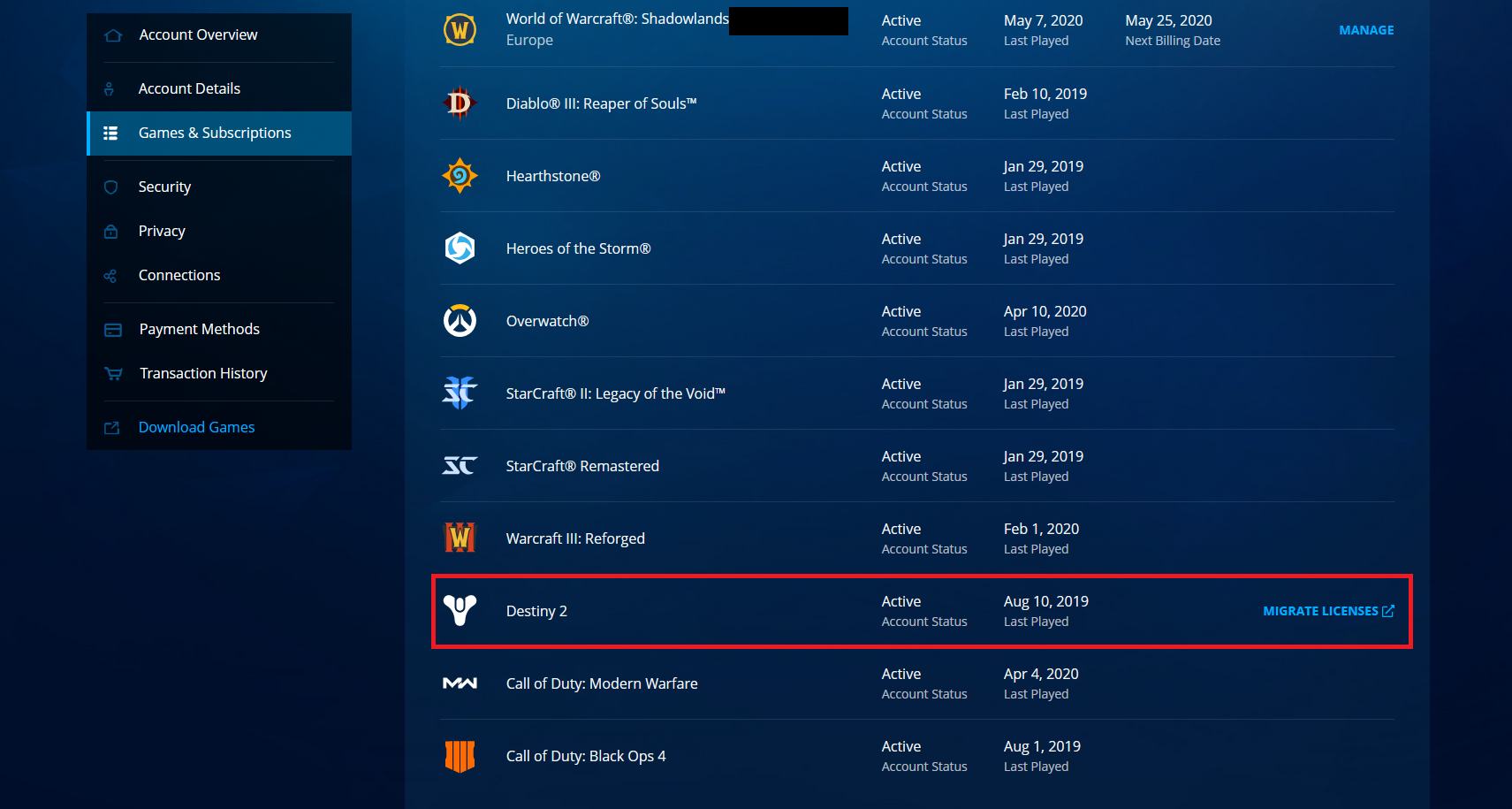Image resolution: width=1512 pixels, height=809 pixels.
Task: Click MANAGE for World of Warcraft
Action: 1366,30
